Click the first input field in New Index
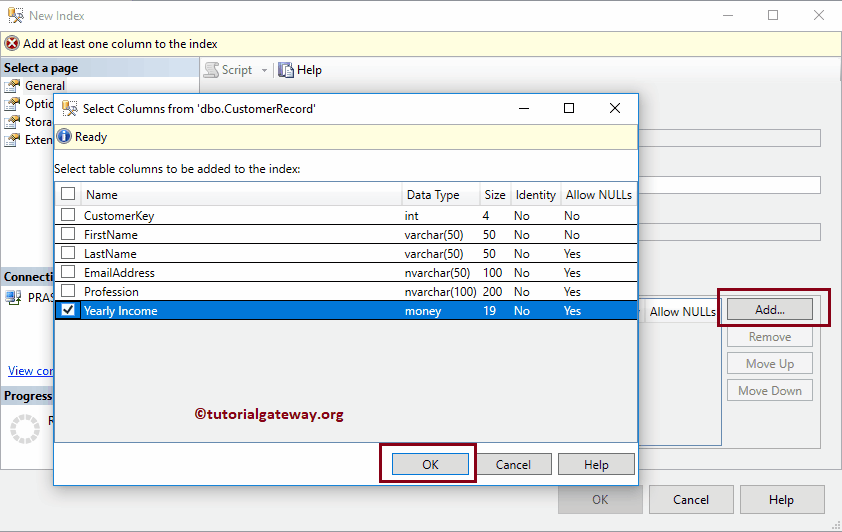This screenshot has height=532, width=842. (729, 138)
